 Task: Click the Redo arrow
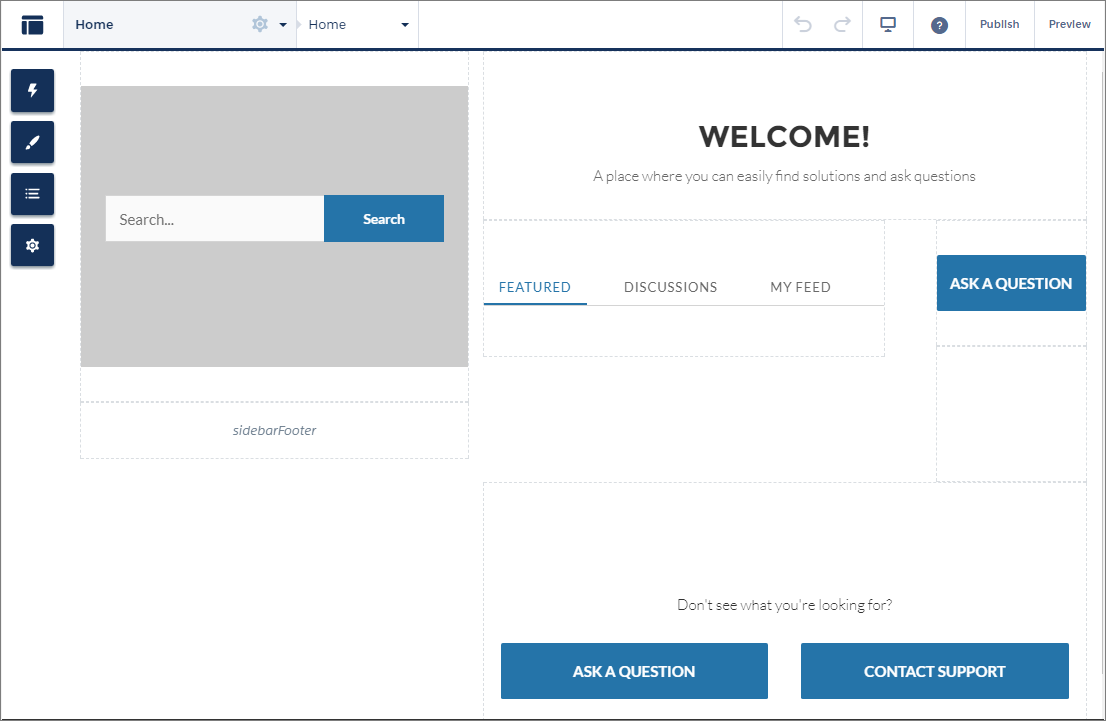[842, 25]
